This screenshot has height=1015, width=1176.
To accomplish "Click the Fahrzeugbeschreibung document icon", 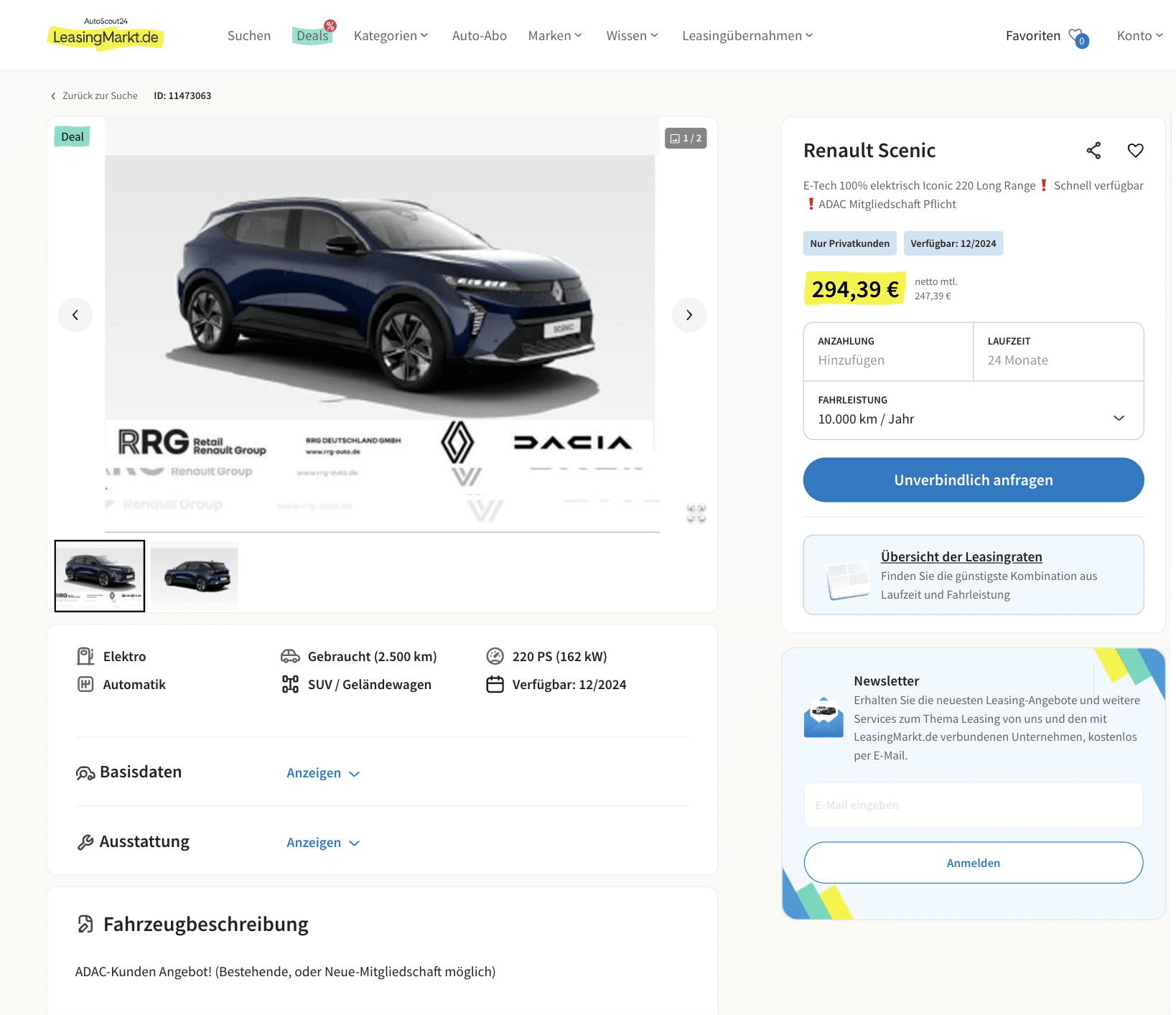I will [x=85, y=924].
